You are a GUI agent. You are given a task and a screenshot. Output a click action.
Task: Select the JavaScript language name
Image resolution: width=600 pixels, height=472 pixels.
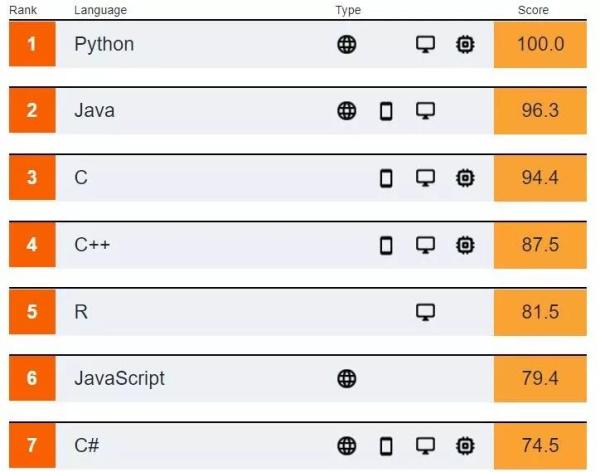[119, 378]
